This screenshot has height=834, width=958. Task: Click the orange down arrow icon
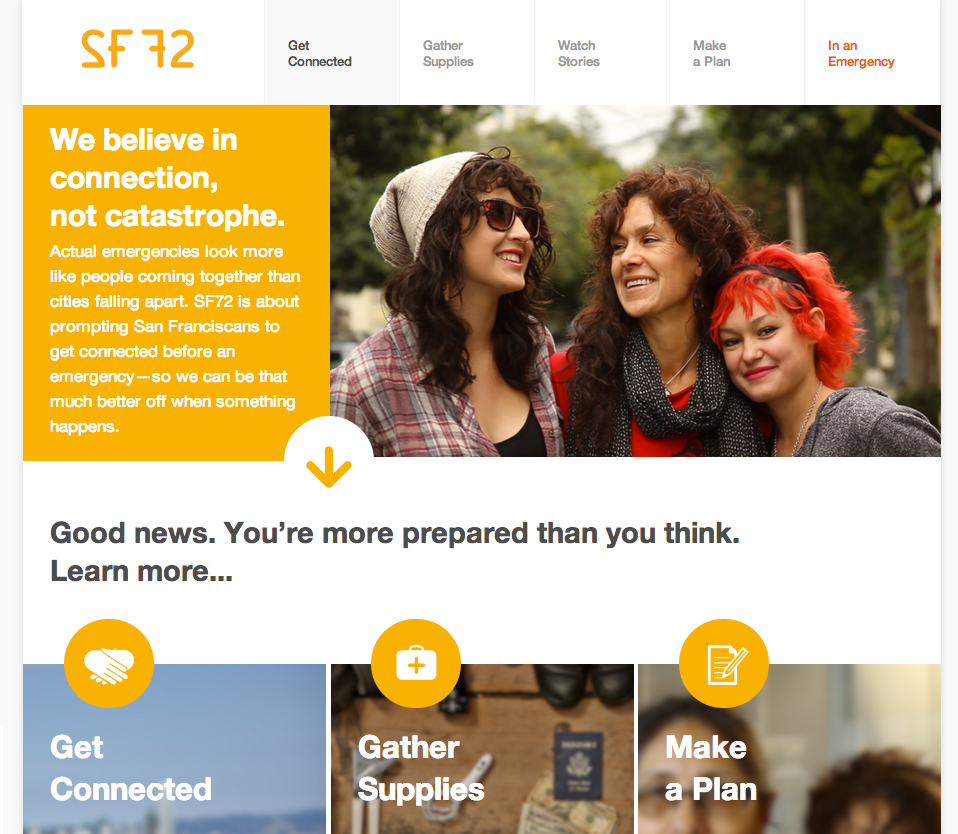click(x=329, y=467)
